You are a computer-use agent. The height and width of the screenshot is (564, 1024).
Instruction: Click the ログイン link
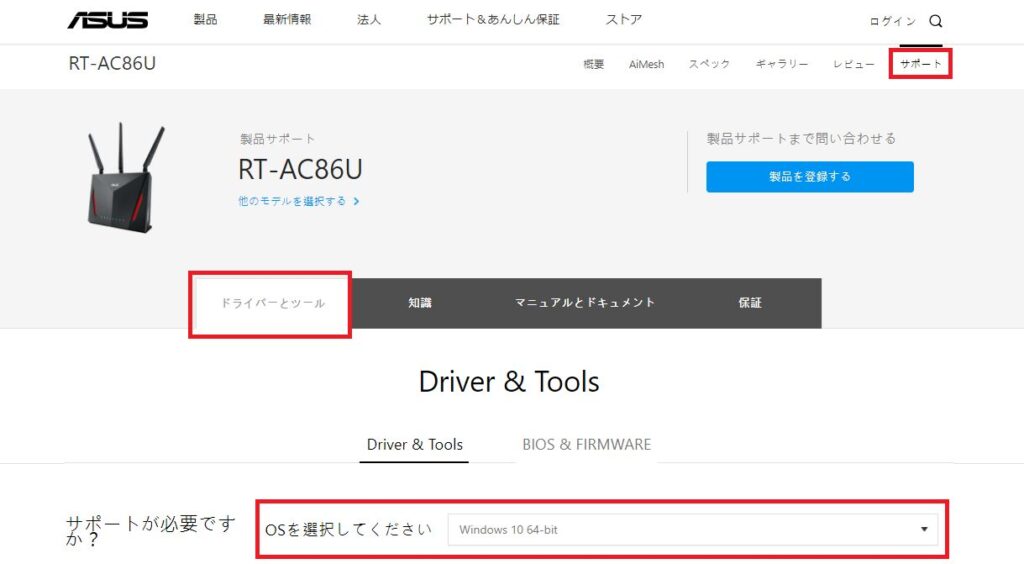(892, 22)
